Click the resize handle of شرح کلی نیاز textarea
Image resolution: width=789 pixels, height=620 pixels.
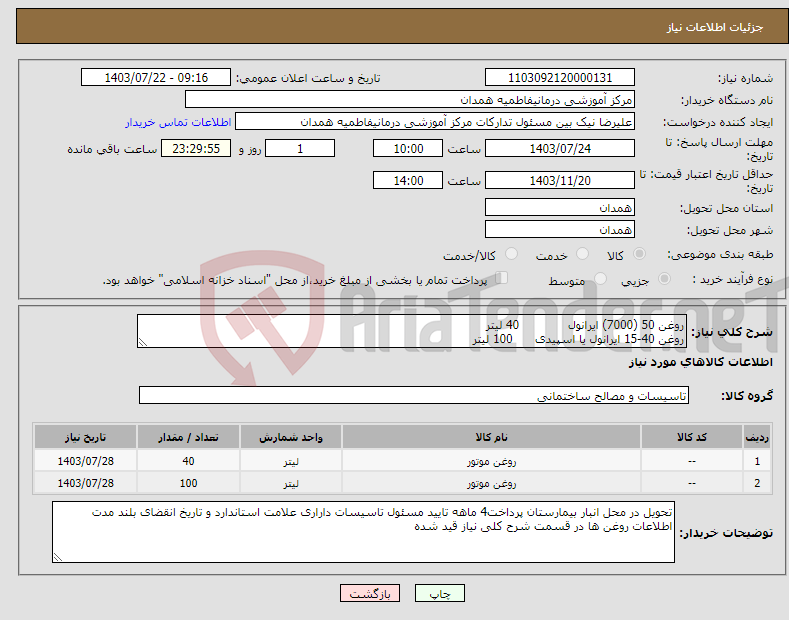tap(143, 342)
